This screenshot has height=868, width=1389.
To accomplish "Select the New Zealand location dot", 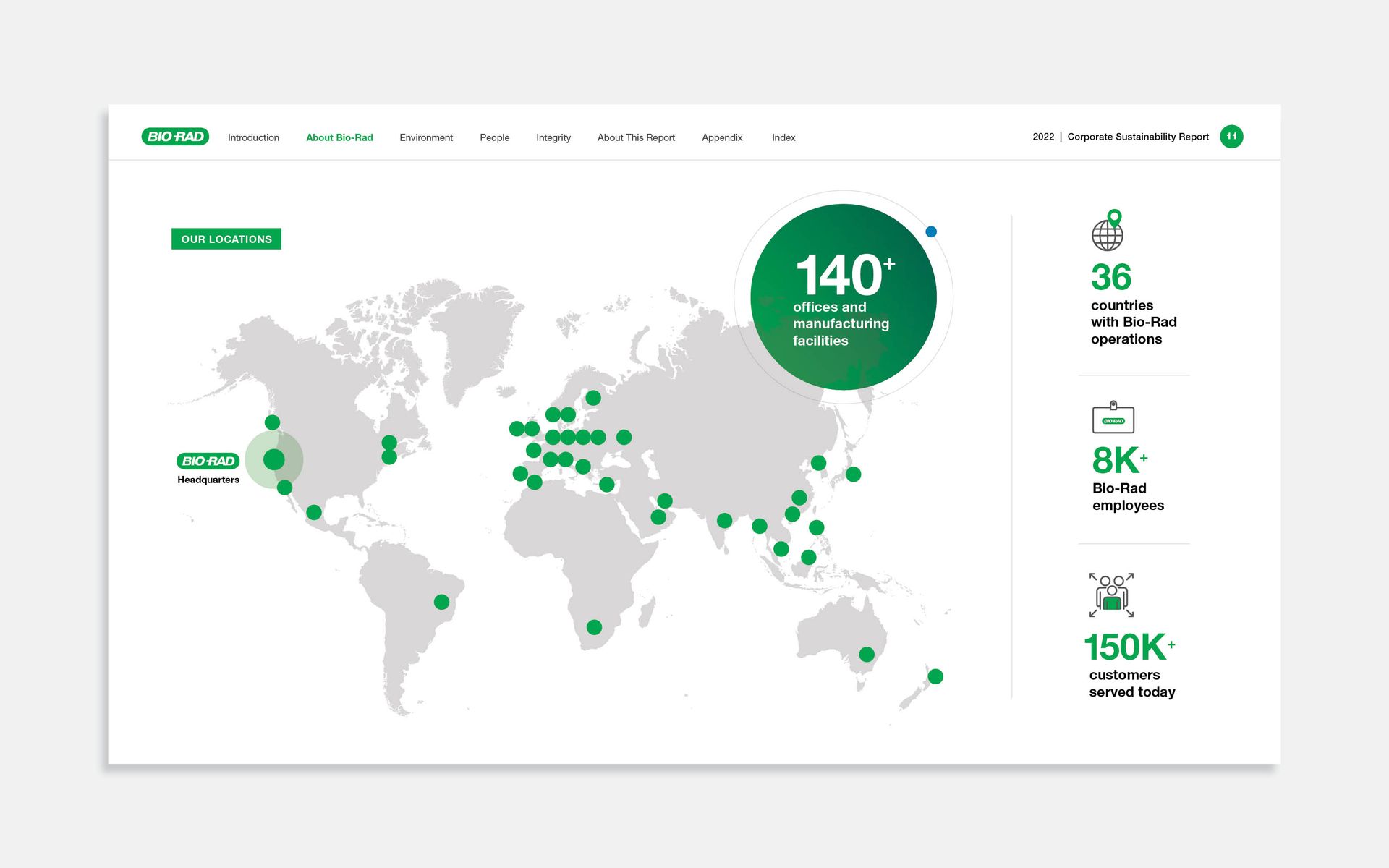I will (935, 676).
